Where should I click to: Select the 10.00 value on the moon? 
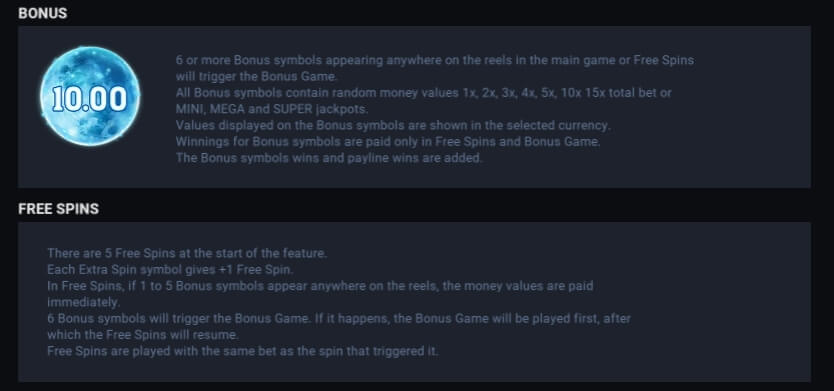point(90,99)
